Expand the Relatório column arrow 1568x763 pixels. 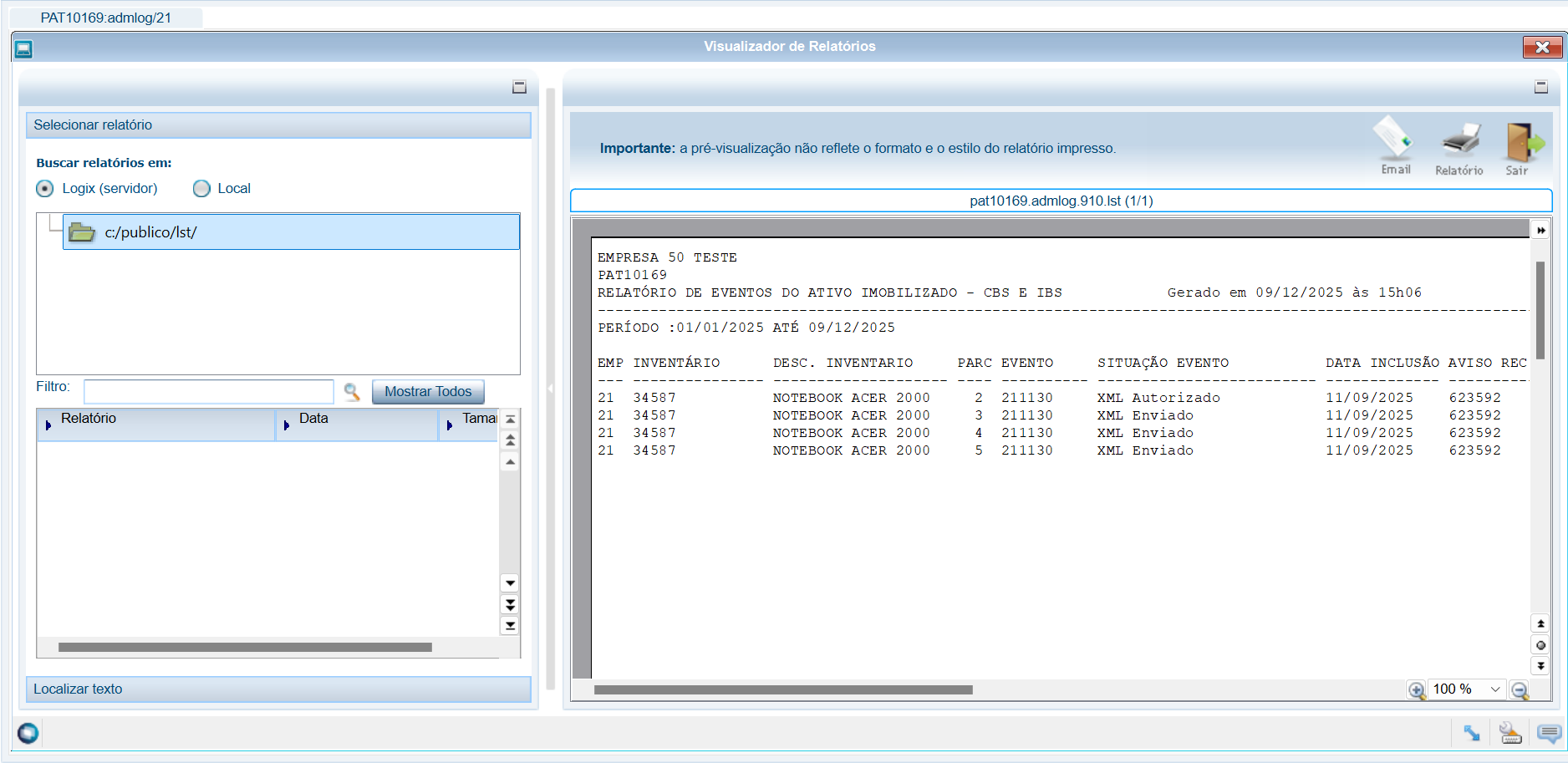point(48,425)
